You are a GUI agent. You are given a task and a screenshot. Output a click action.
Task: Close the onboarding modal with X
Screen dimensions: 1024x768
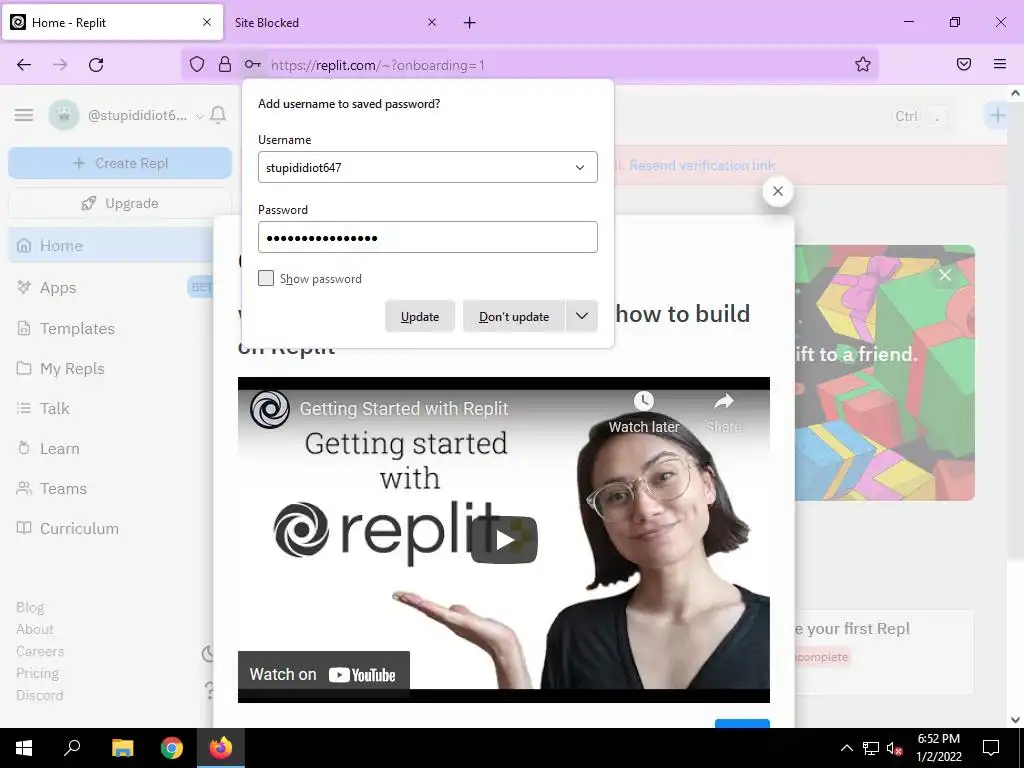point(778,191)
